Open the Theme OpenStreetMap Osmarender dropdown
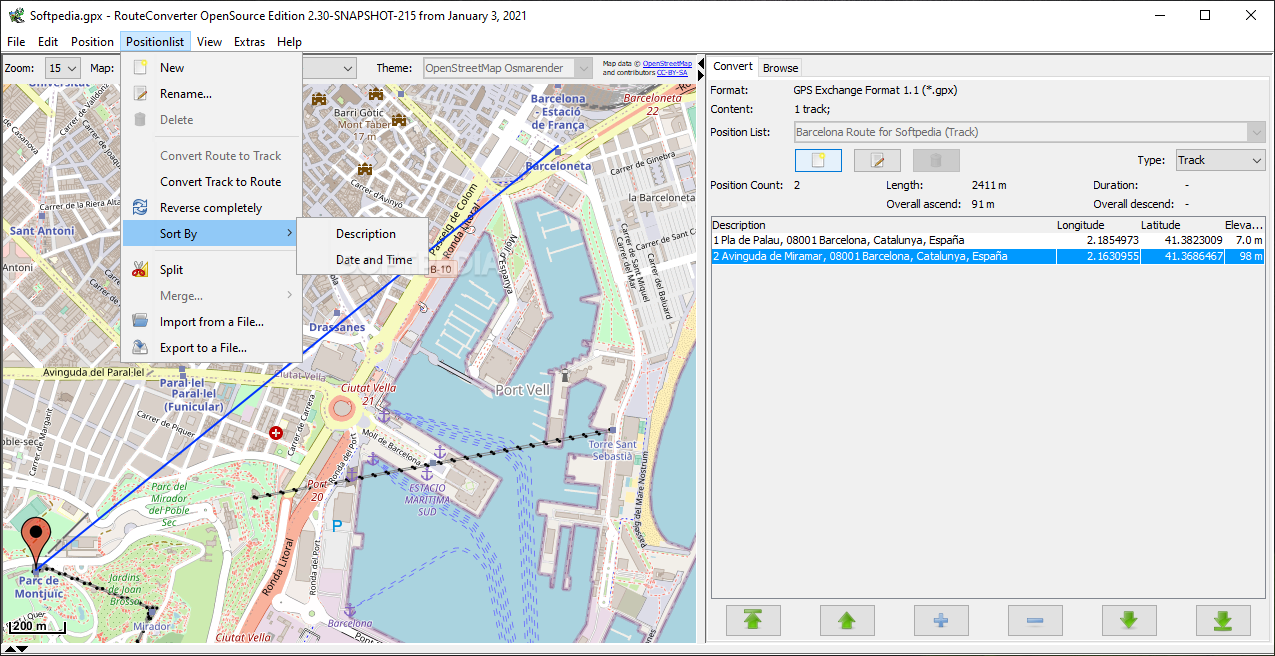This screenshot has height=656, width=1275. click(x=509, y=68)
